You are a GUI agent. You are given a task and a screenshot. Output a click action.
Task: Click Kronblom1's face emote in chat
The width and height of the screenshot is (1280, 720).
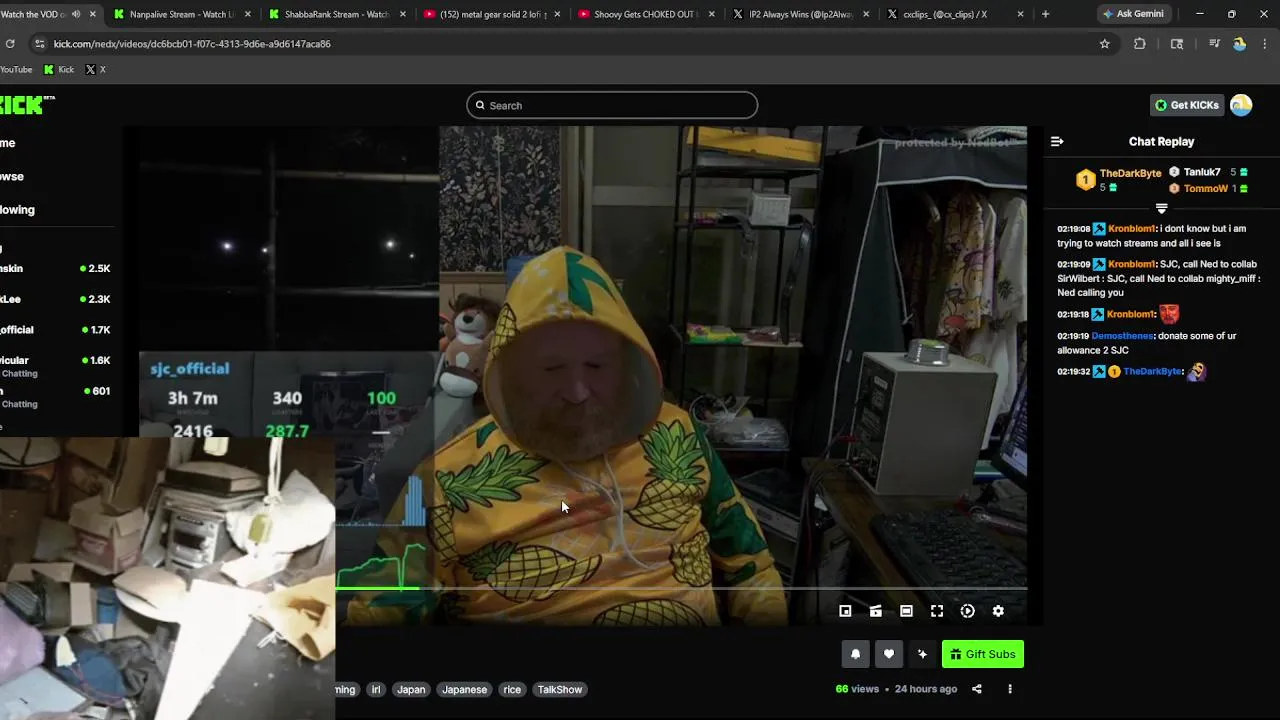pos(1169,314)
